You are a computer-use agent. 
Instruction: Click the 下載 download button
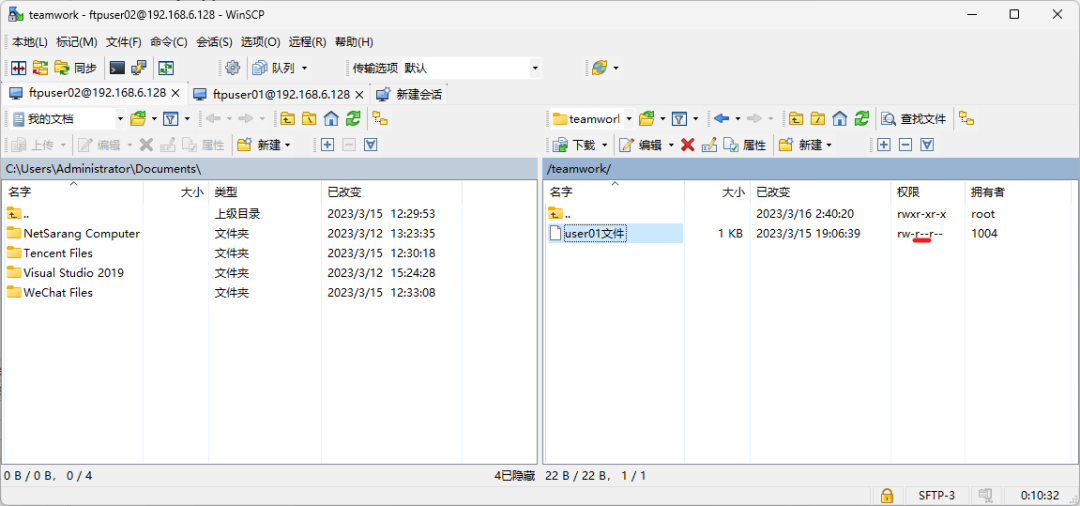click(574, 145)
